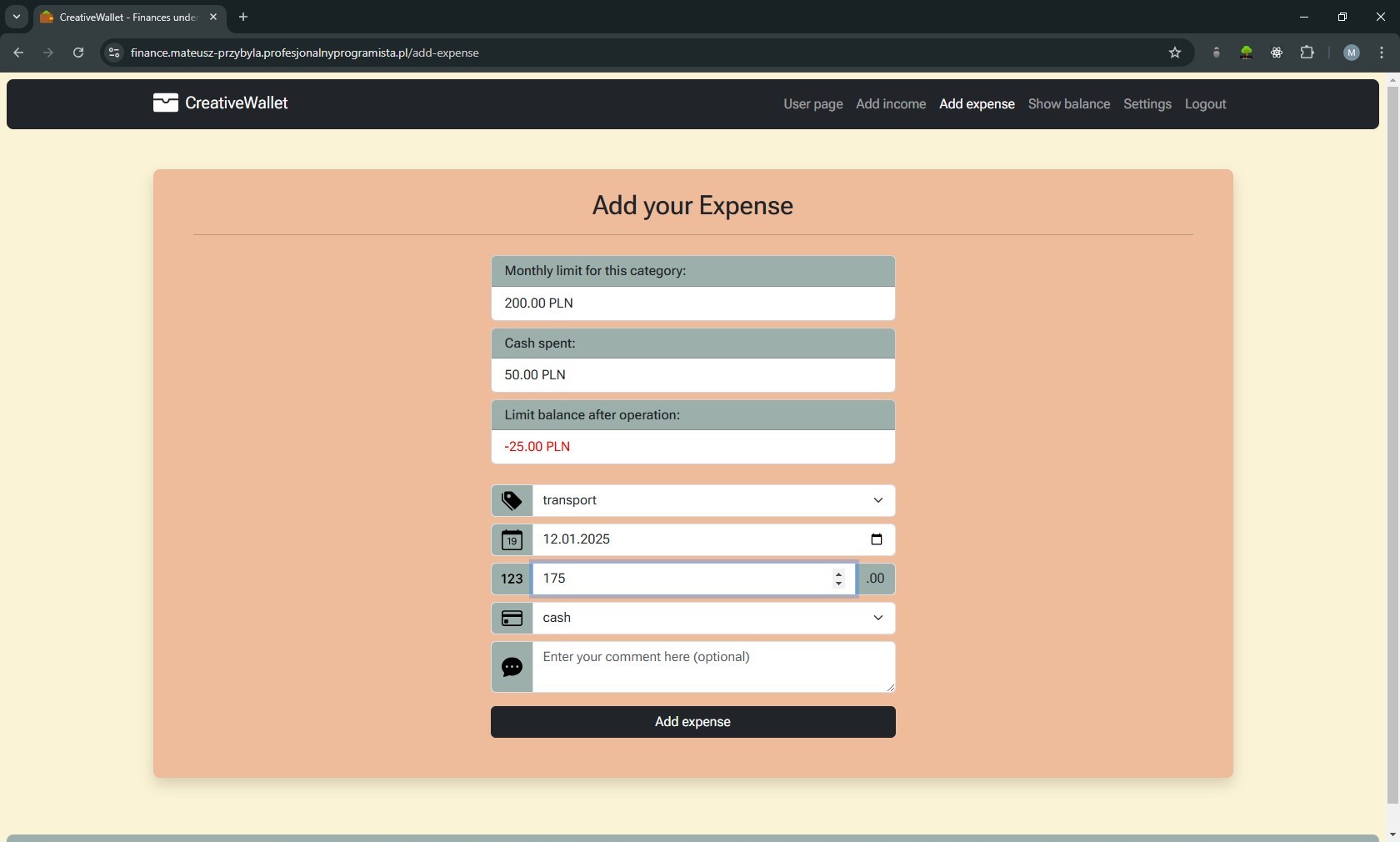This screenshot has height=842, width=1400.
Task: Reload the page
Action: pos(78,53)
